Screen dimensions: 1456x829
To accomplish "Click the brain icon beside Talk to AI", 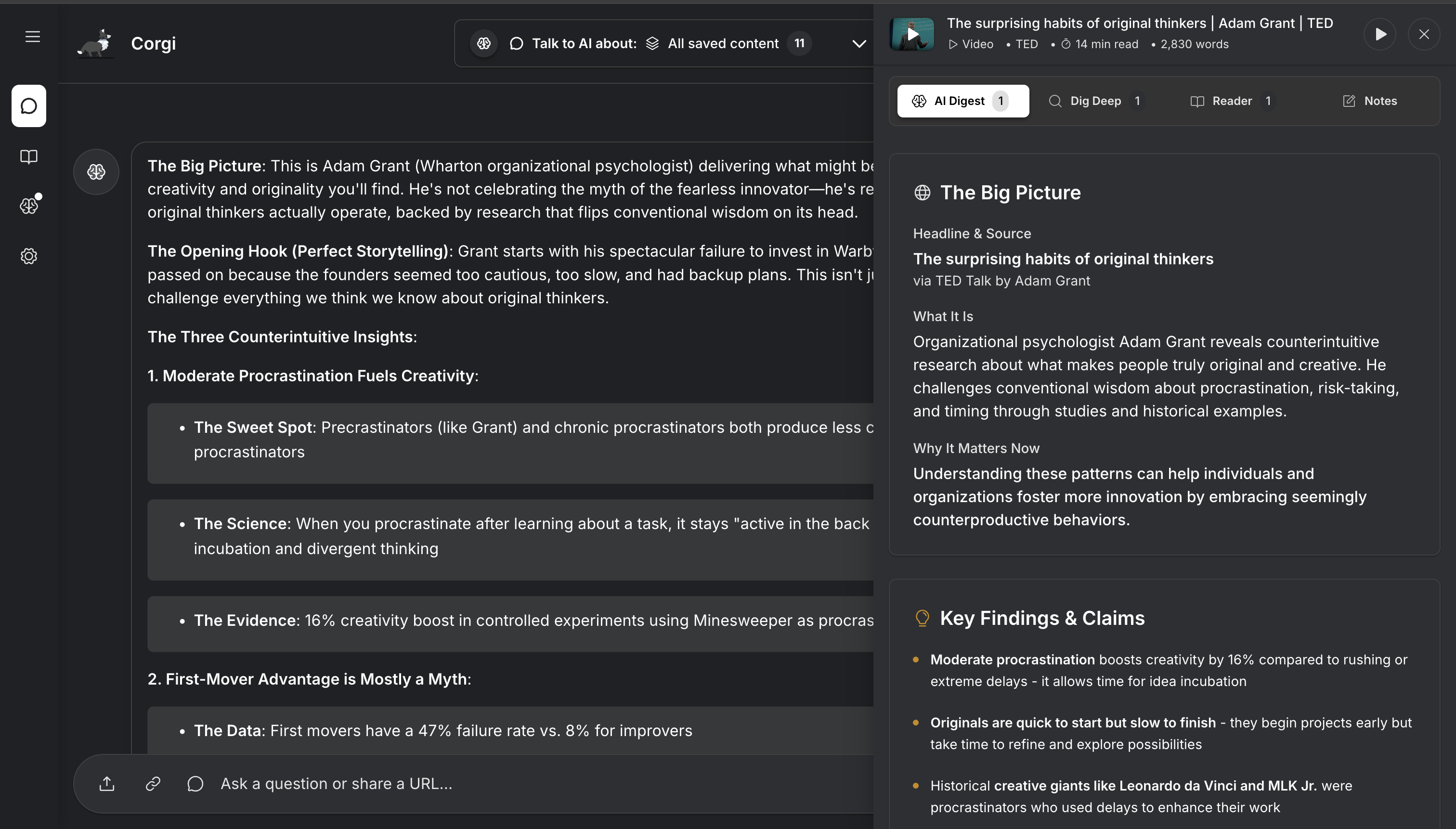I will pos(484,43).
